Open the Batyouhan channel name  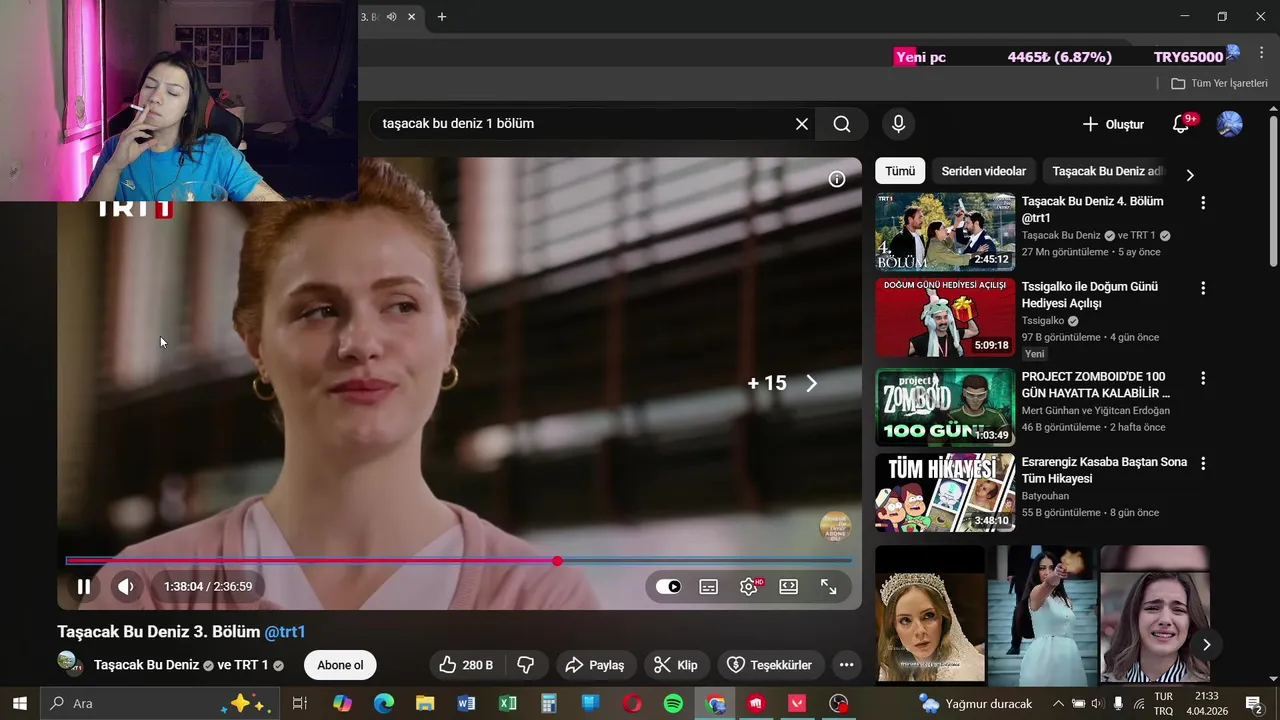[x=1045, y=496]
